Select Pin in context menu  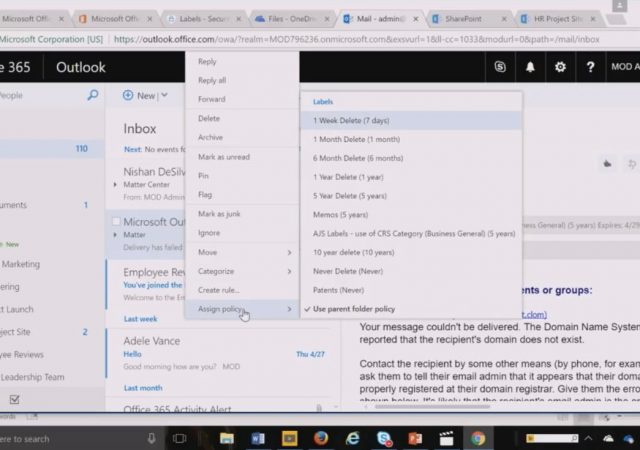click(x=242, y=176)
